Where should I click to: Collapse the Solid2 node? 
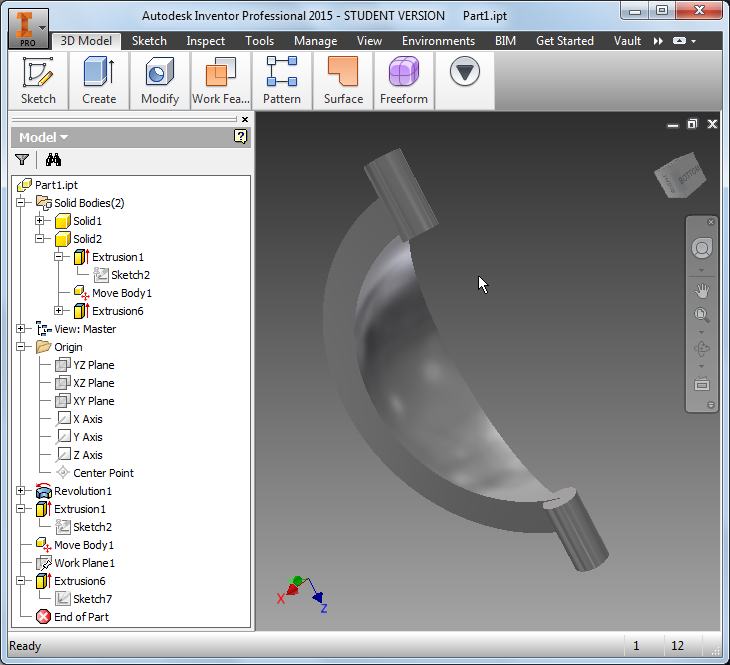pyautogui.click(x=40, y=238)
